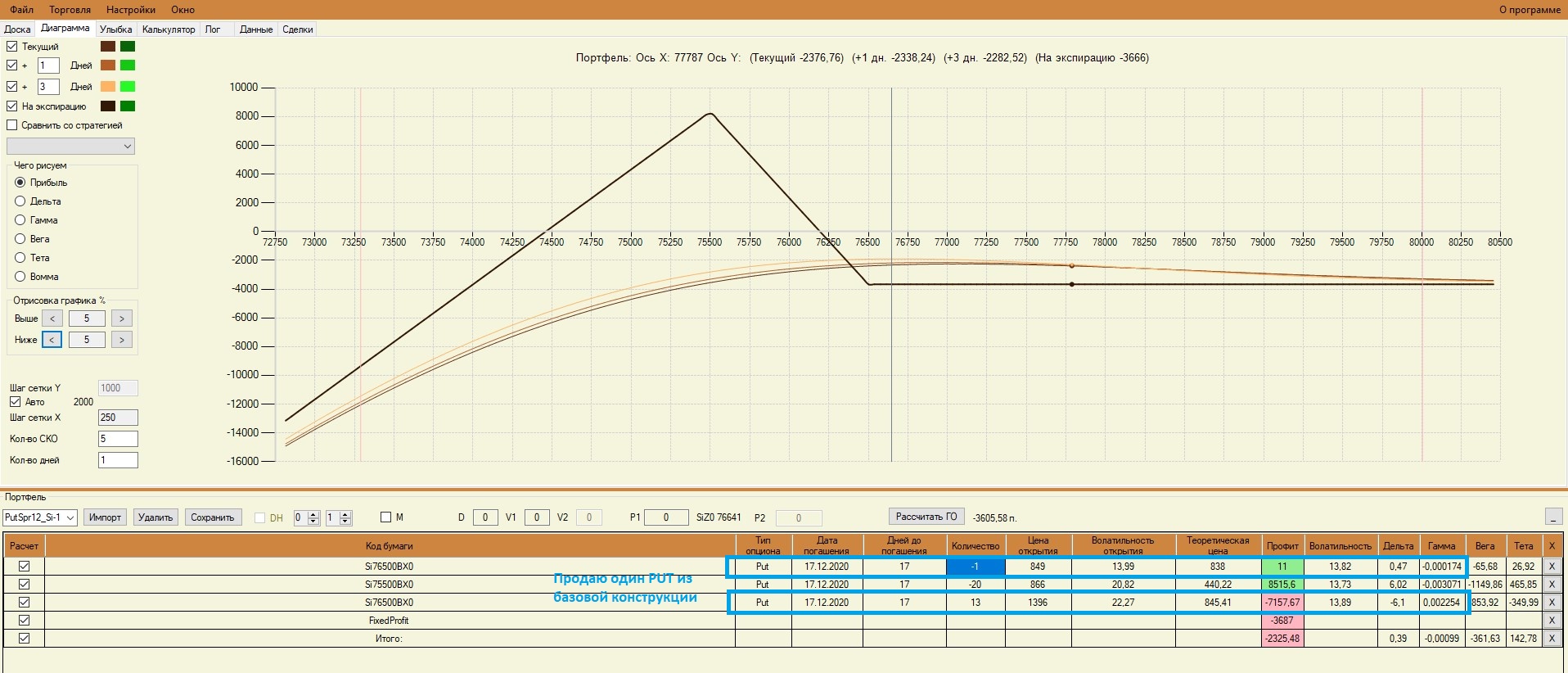Open the Торговля menu
The height and width of the screenshot is (673, 1568).
tap(70, 10)
